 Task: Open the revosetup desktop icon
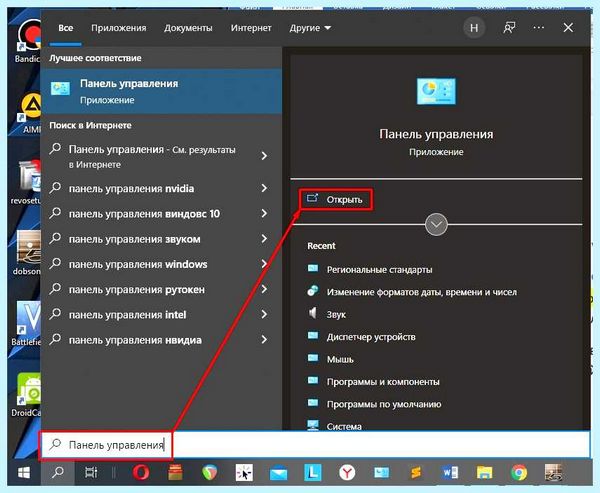pyautogui.click(x=26, y=182)
